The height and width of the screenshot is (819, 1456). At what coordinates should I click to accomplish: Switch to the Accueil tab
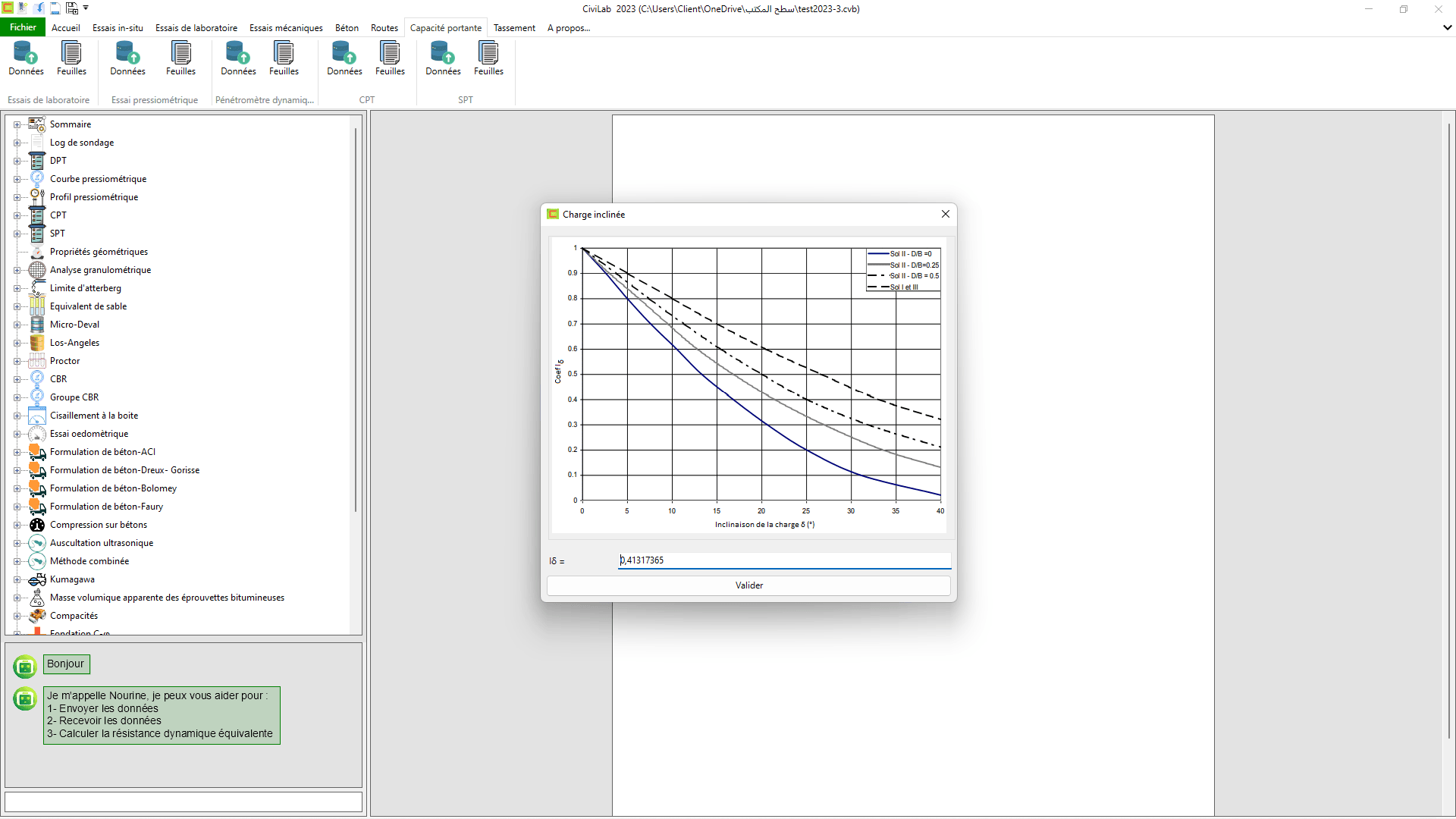point(66,28)
